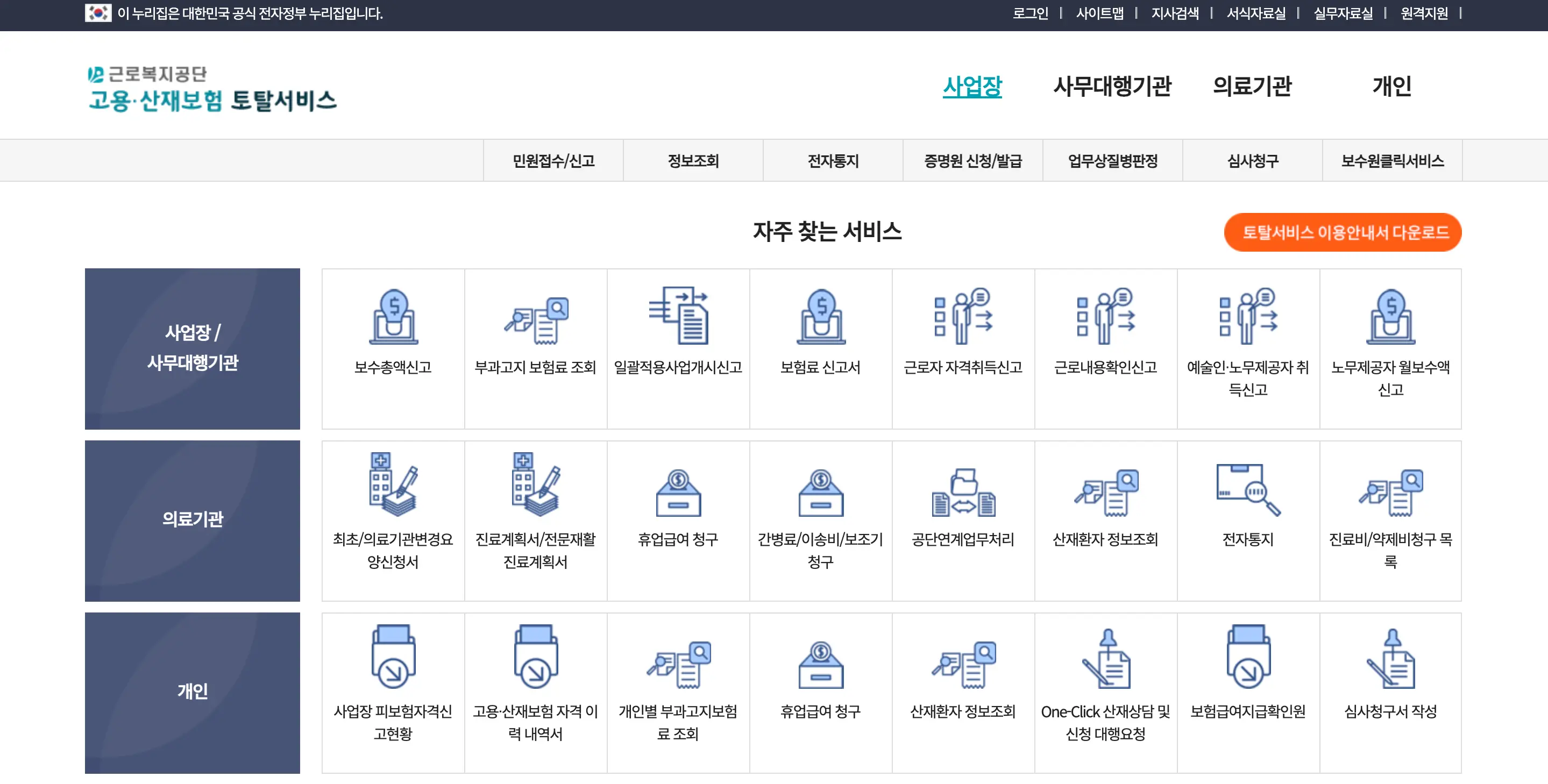Expand the 민원접수/신고 menu

553,160
